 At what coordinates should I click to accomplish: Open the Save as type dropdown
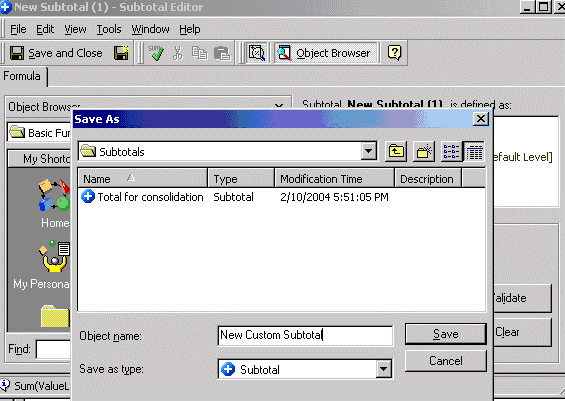pyautogui.click(x=384, y=369)
